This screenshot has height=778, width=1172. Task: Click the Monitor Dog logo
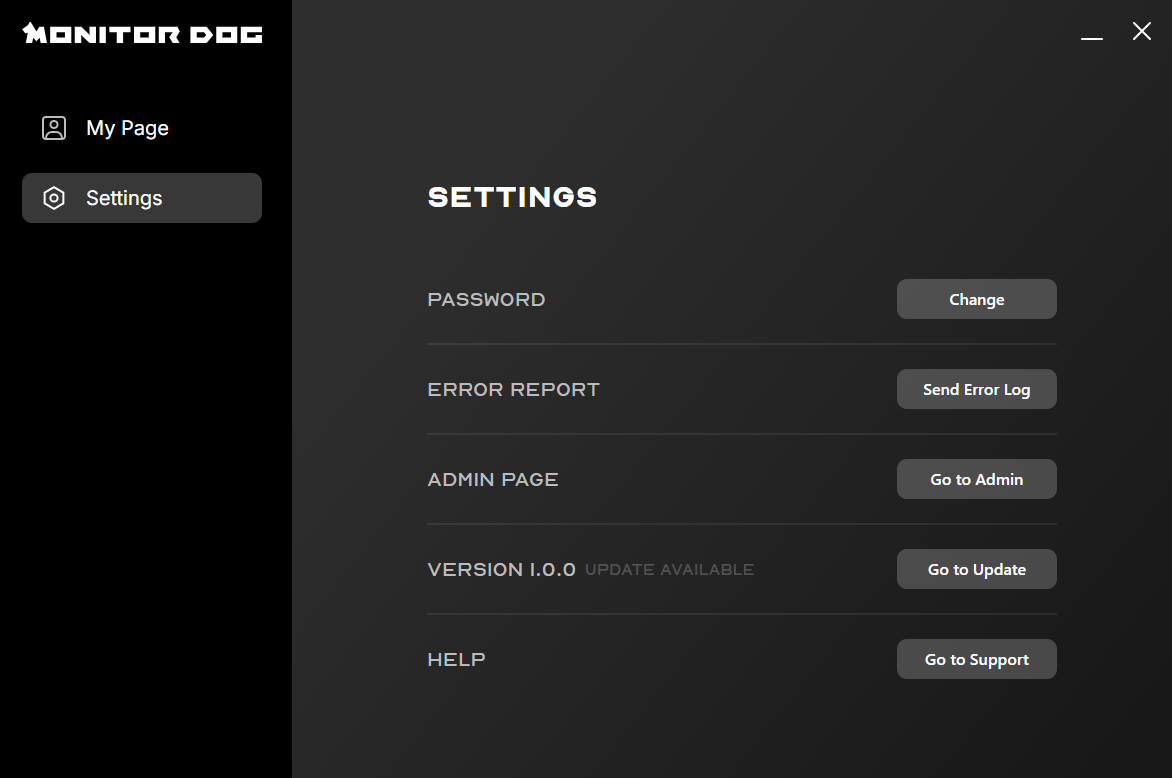click(141, 33)
